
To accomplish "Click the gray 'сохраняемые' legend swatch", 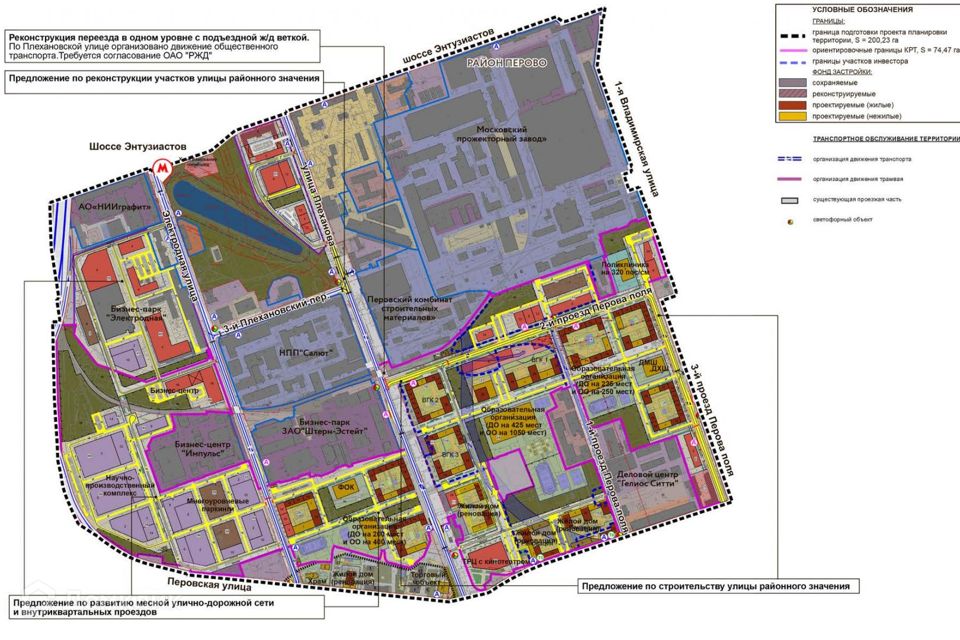I will coord(792,83).
